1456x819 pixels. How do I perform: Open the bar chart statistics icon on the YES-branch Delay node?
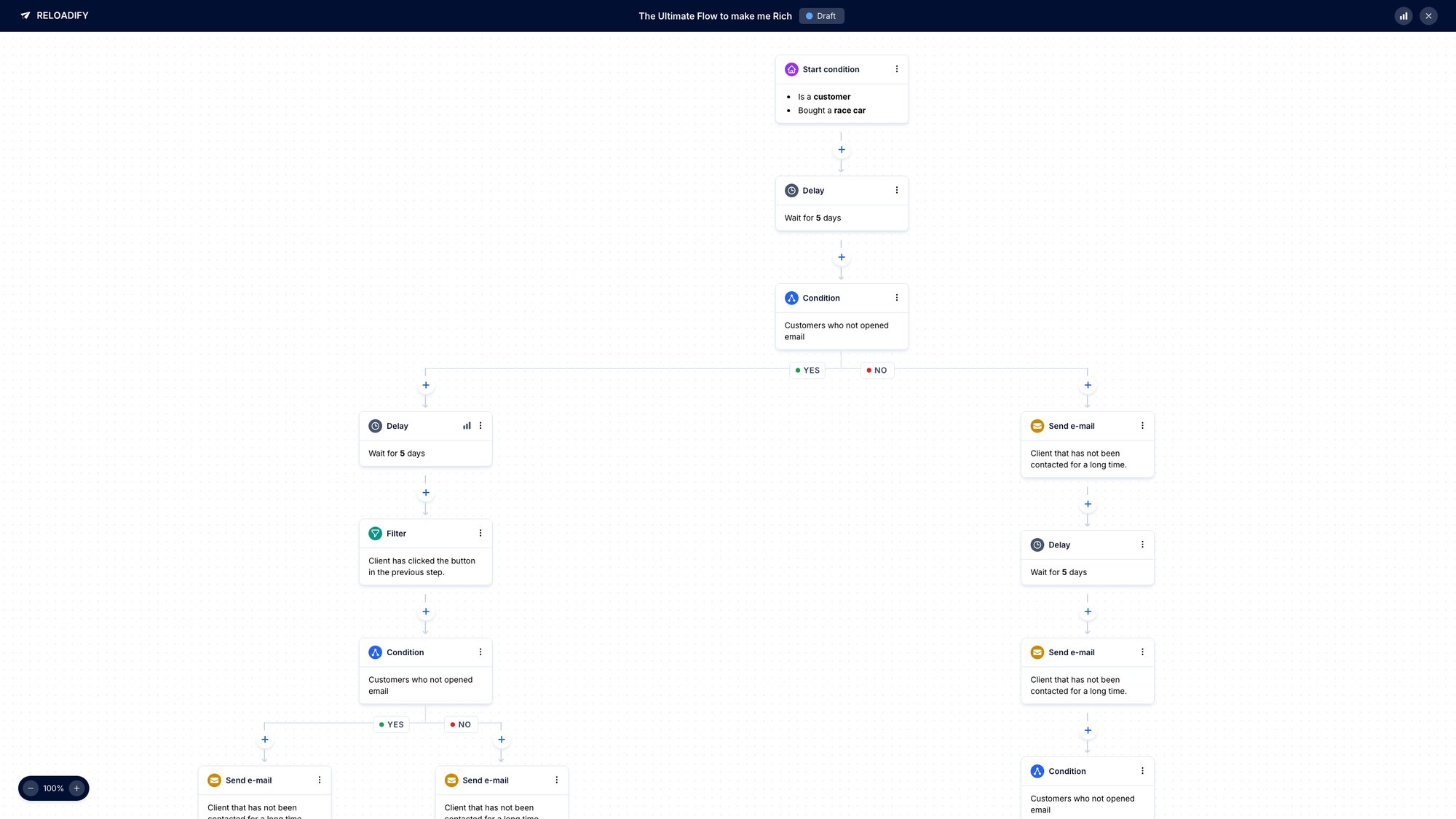[x=467, y=425]
